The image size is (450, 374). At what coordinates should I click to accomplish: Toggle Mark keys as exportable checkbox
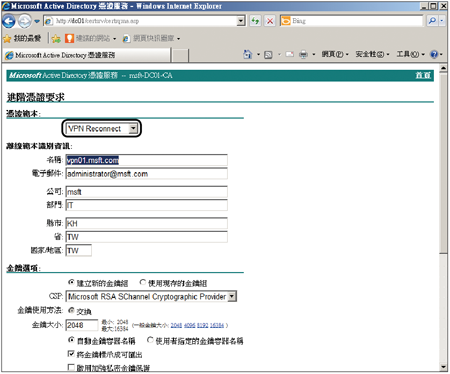71,354
